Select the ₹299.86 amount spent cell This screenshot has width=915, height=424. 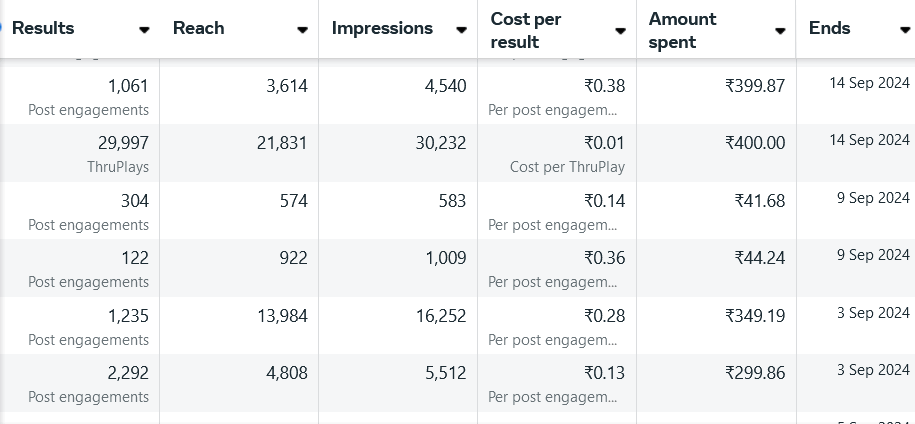coord(755,373)
